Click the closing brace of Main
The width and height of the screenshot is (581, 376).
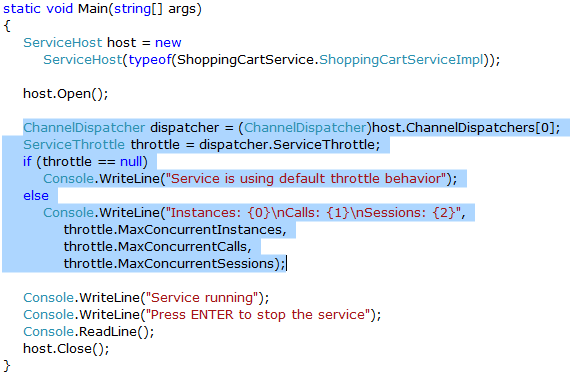[7, 366]
